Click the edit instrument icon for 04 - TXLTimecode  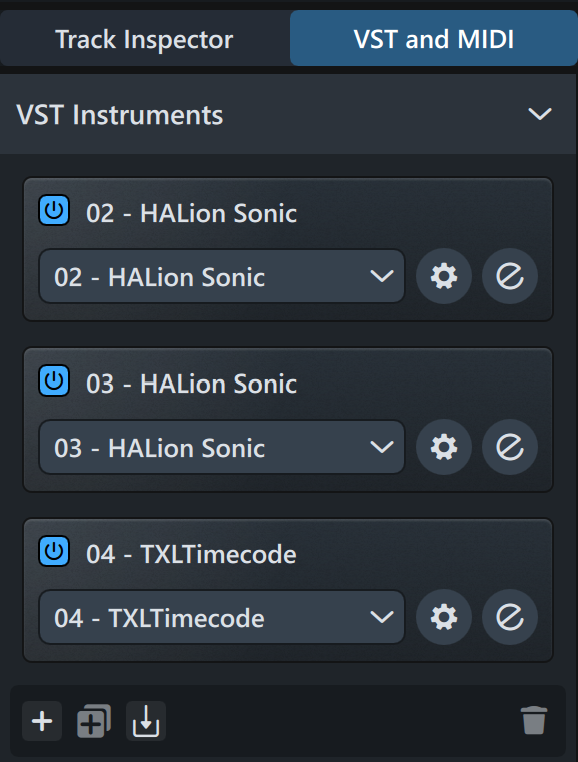click(x=509, y=617)
